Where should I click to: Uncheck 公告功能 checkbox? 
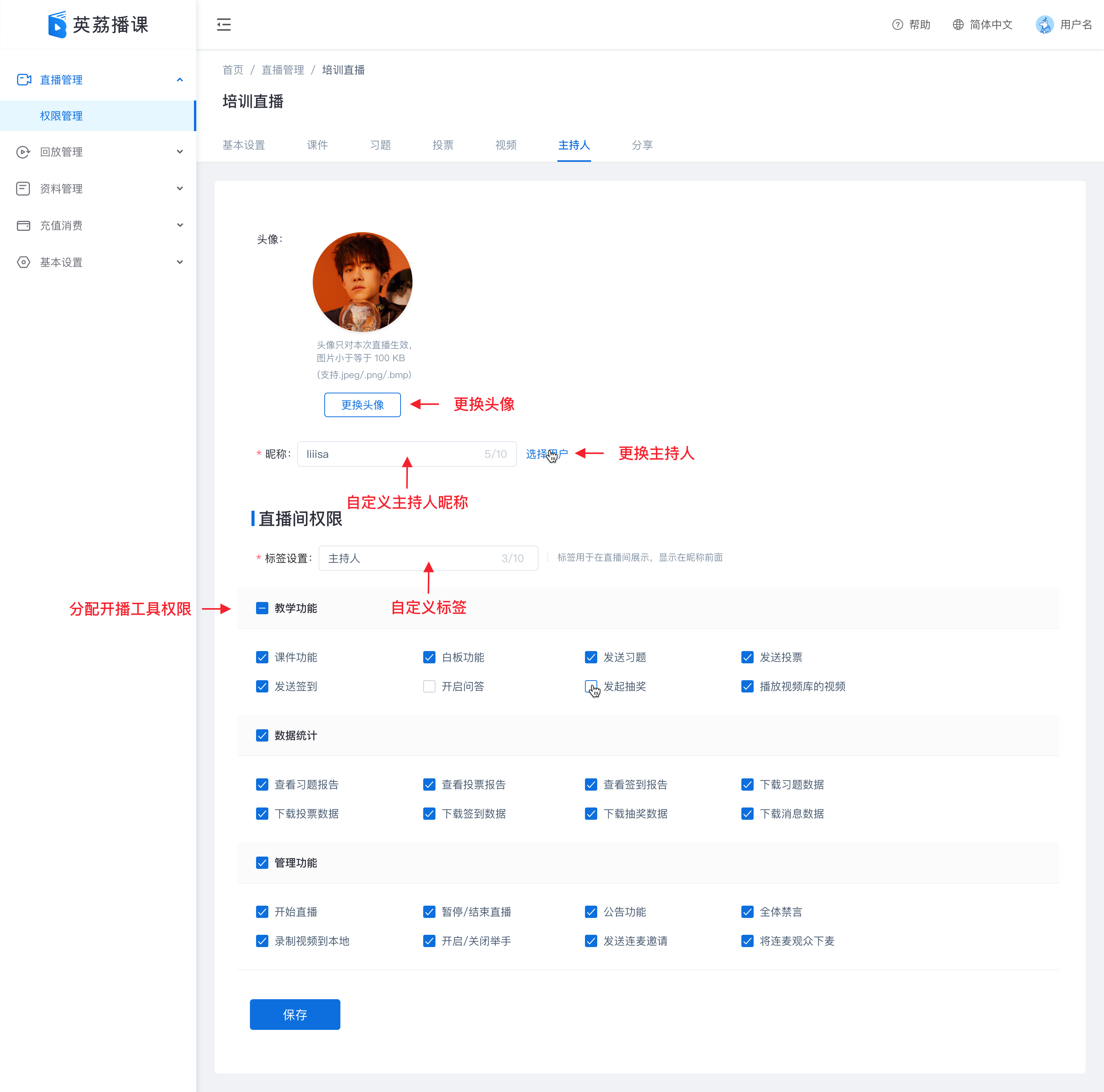pos(591,912)
